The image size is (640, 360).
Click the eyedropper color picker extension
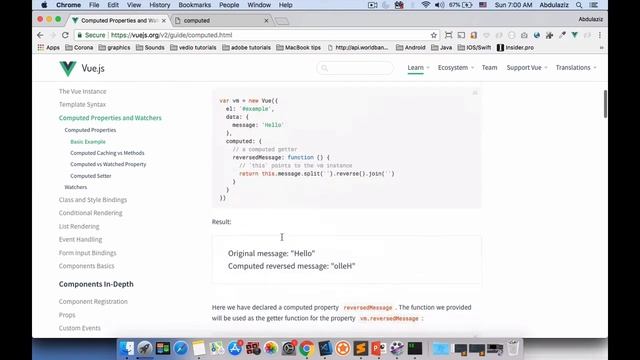(562, 35)
